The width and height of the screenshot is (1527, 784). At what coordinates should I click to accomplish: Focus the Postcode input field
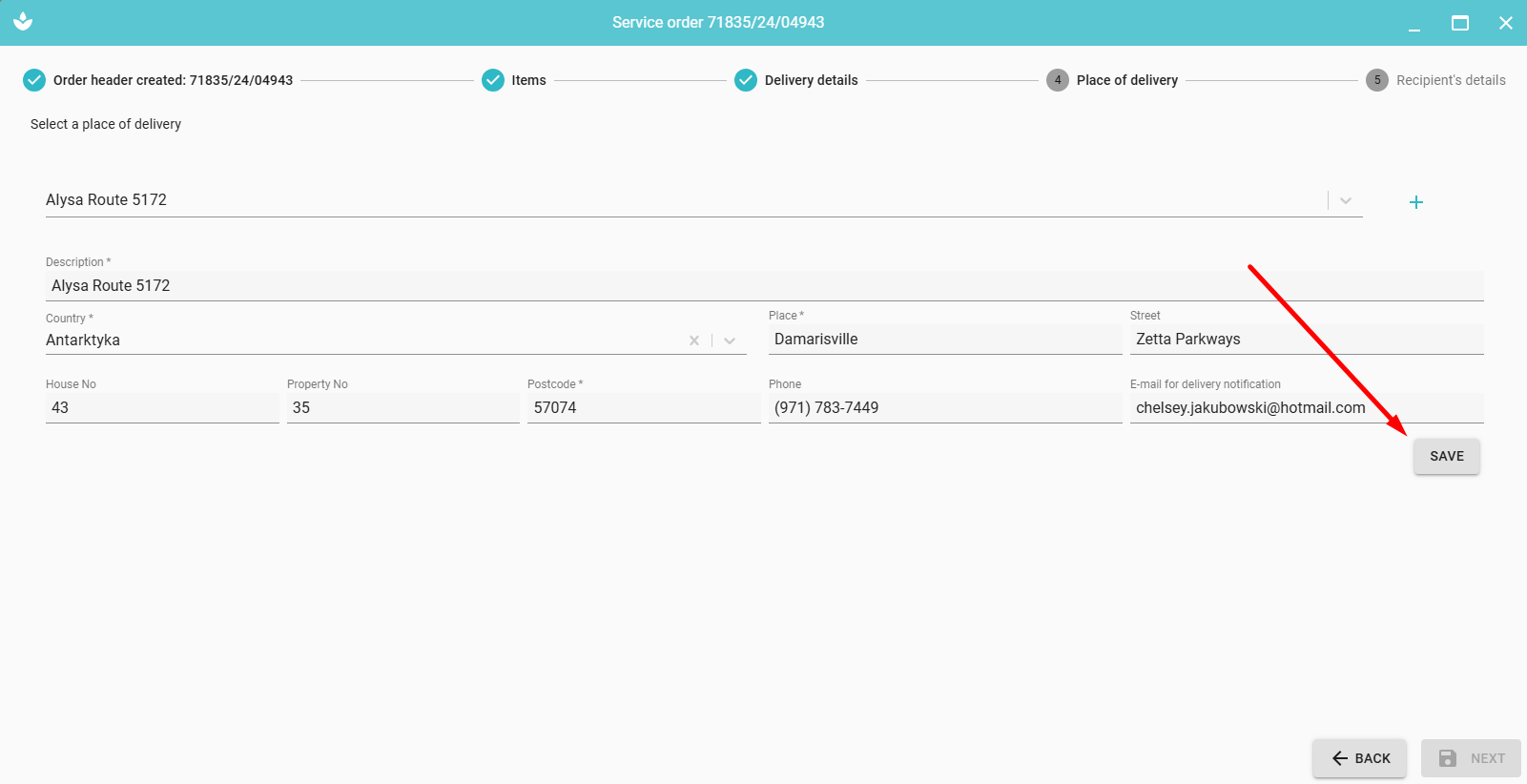644,408
